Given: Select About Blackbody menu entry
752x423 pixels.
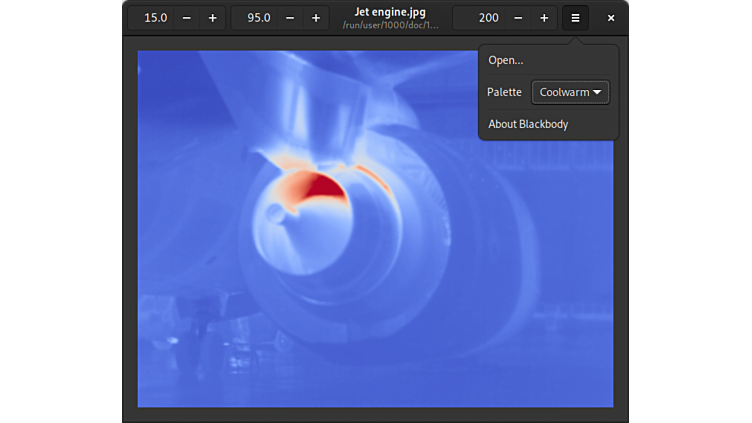Looking at the screenshot, I should click(x=528, y=124).
